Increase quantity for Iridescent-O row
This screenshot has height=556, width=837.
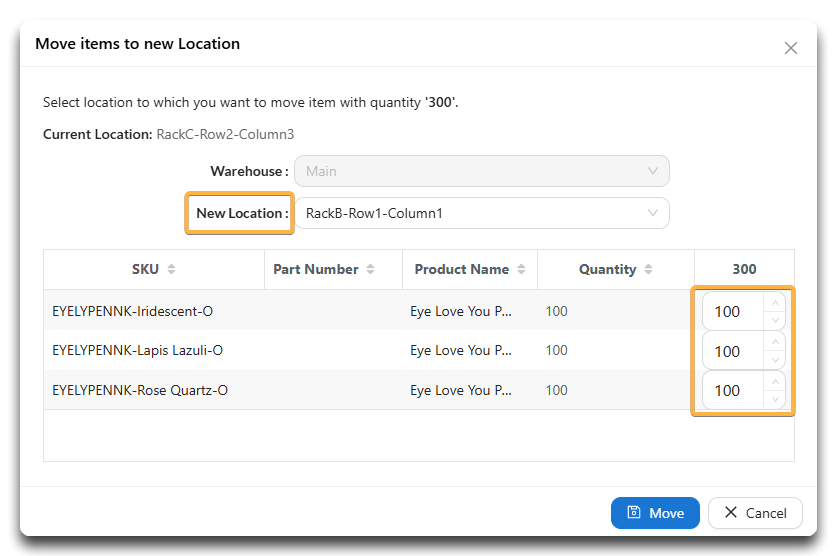[x=775, y=303]
